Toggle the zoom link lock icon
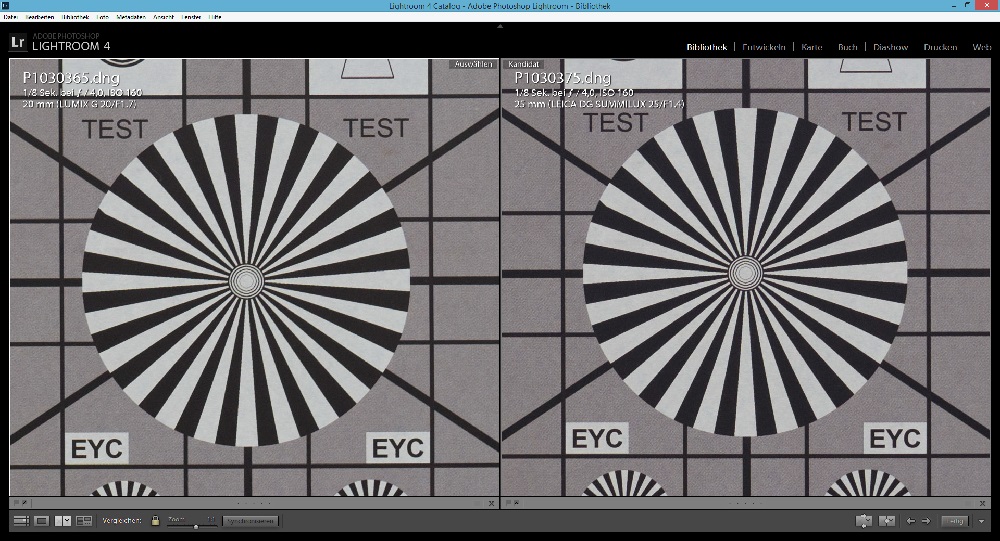Viewport: 1000px width, 541px height. (x=155, y=520)
